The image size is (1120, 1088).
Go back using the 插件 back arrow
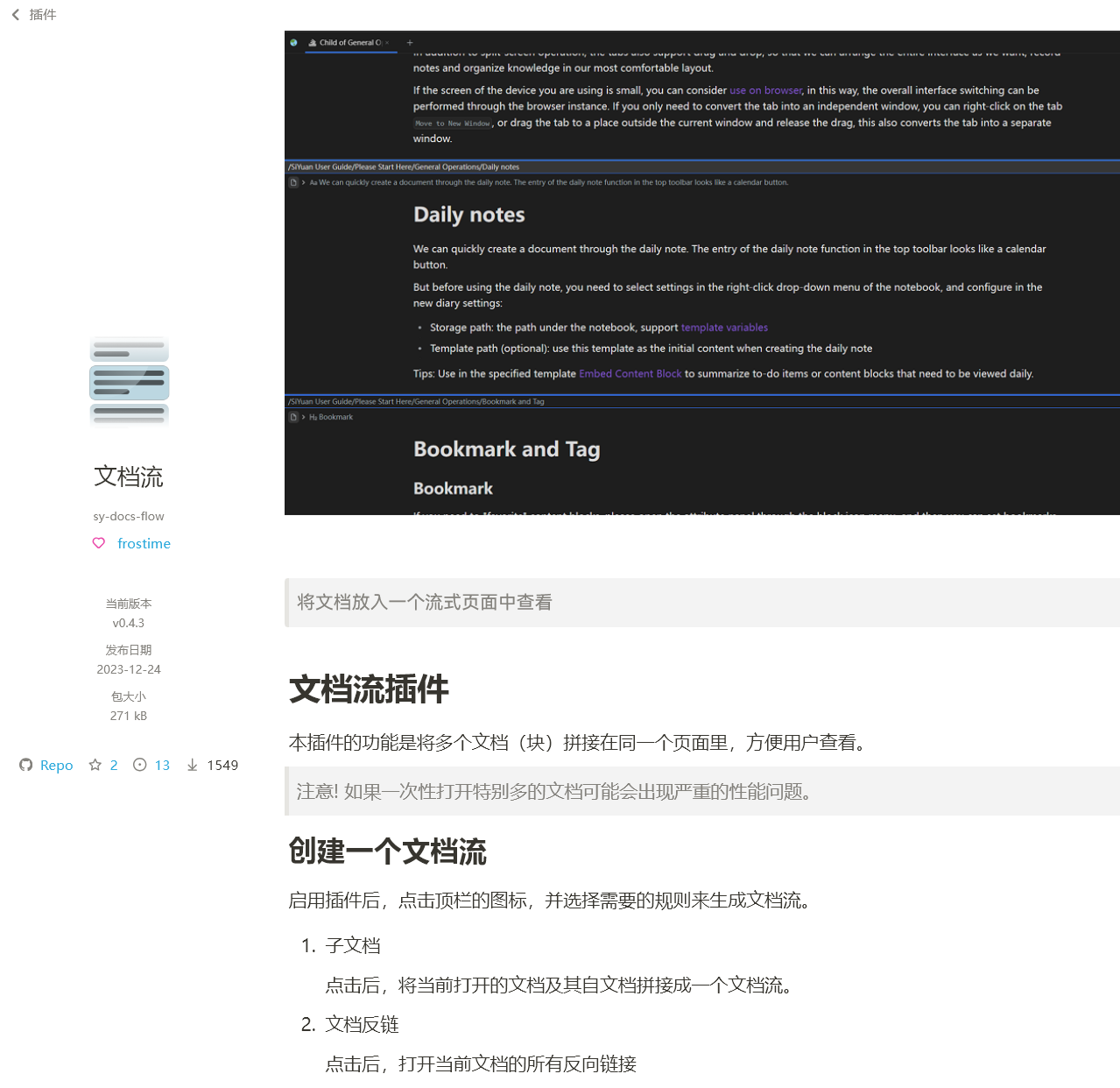[x=16, y=15]
